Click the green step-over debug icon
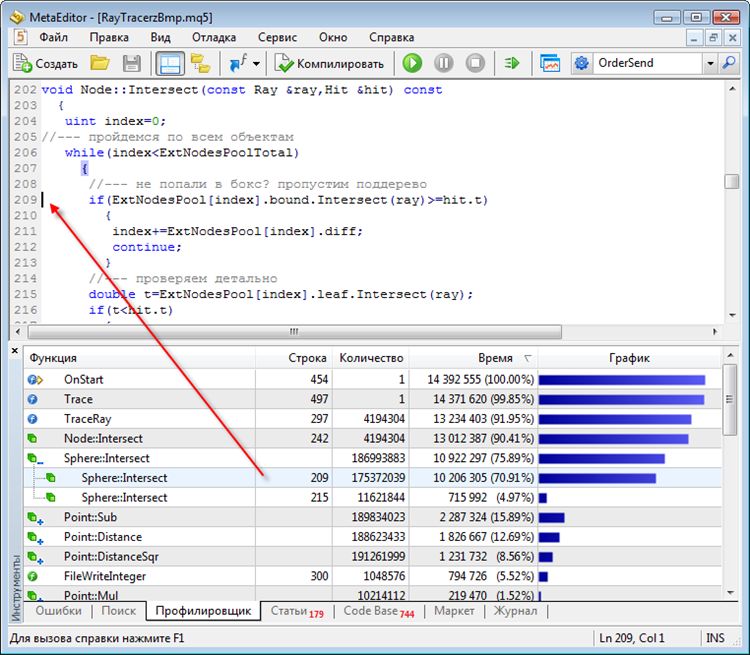 tap(512, 63)
